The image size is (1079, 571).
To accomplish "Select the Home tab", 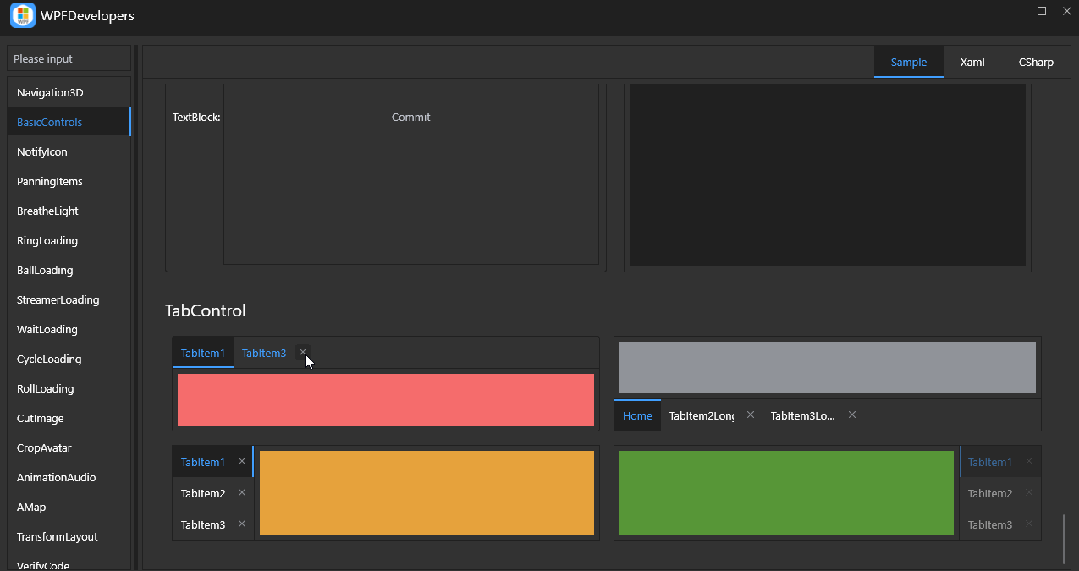I will point(637,416).
